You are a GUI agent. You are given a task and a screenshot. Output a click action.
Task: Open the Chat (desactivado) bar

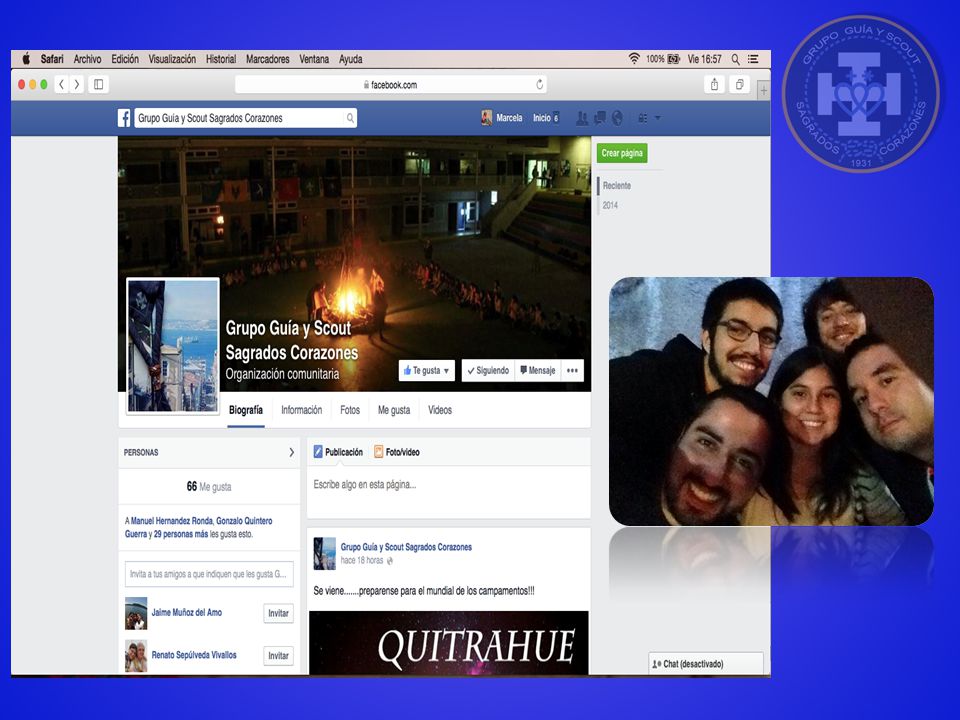click(x=706, y=664)
